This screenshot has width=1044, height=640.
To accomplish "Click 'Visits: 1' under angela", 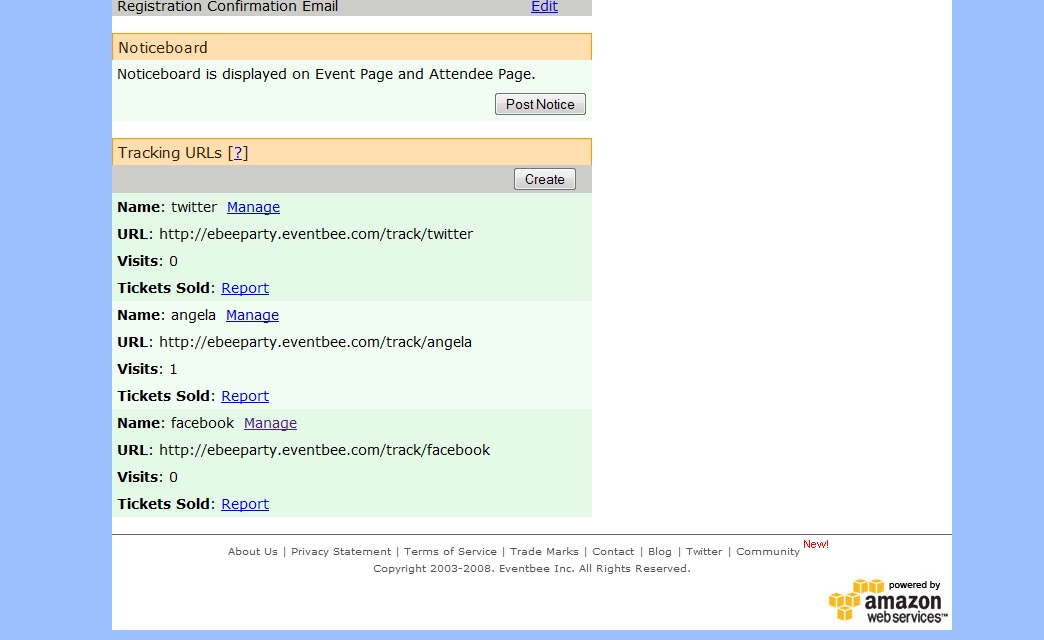I will tap(147, 369).
